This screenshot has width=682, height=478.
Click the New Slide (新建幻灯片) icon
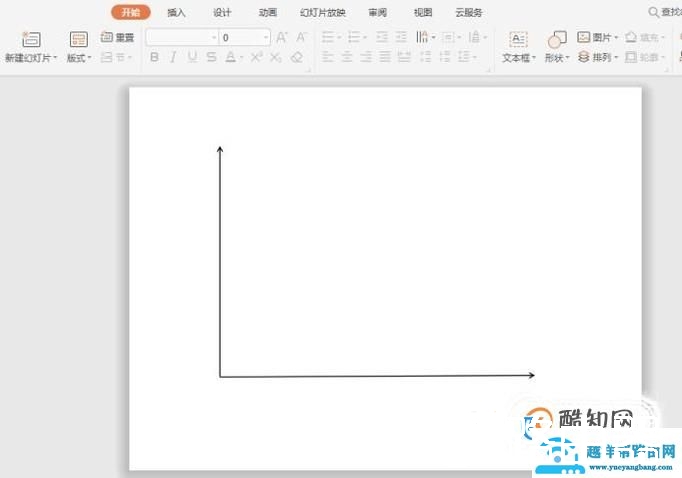point(31,40)
